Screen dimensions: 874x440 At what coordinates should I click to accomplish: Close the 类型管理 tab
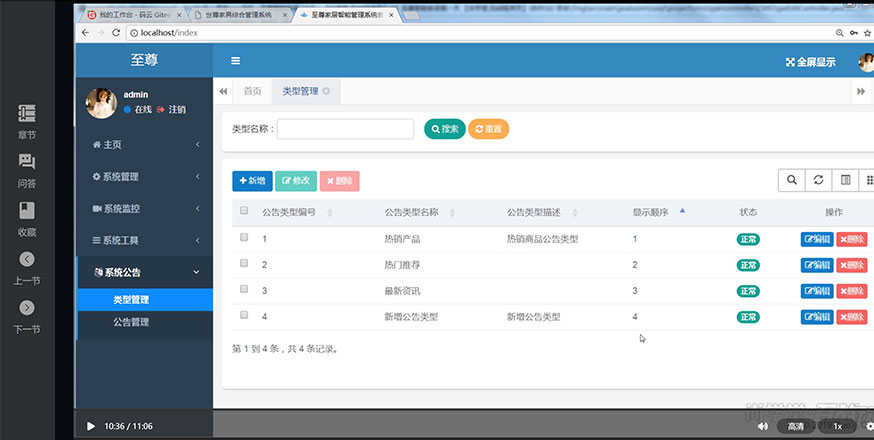pyautogui.click(x=326, y=91)
